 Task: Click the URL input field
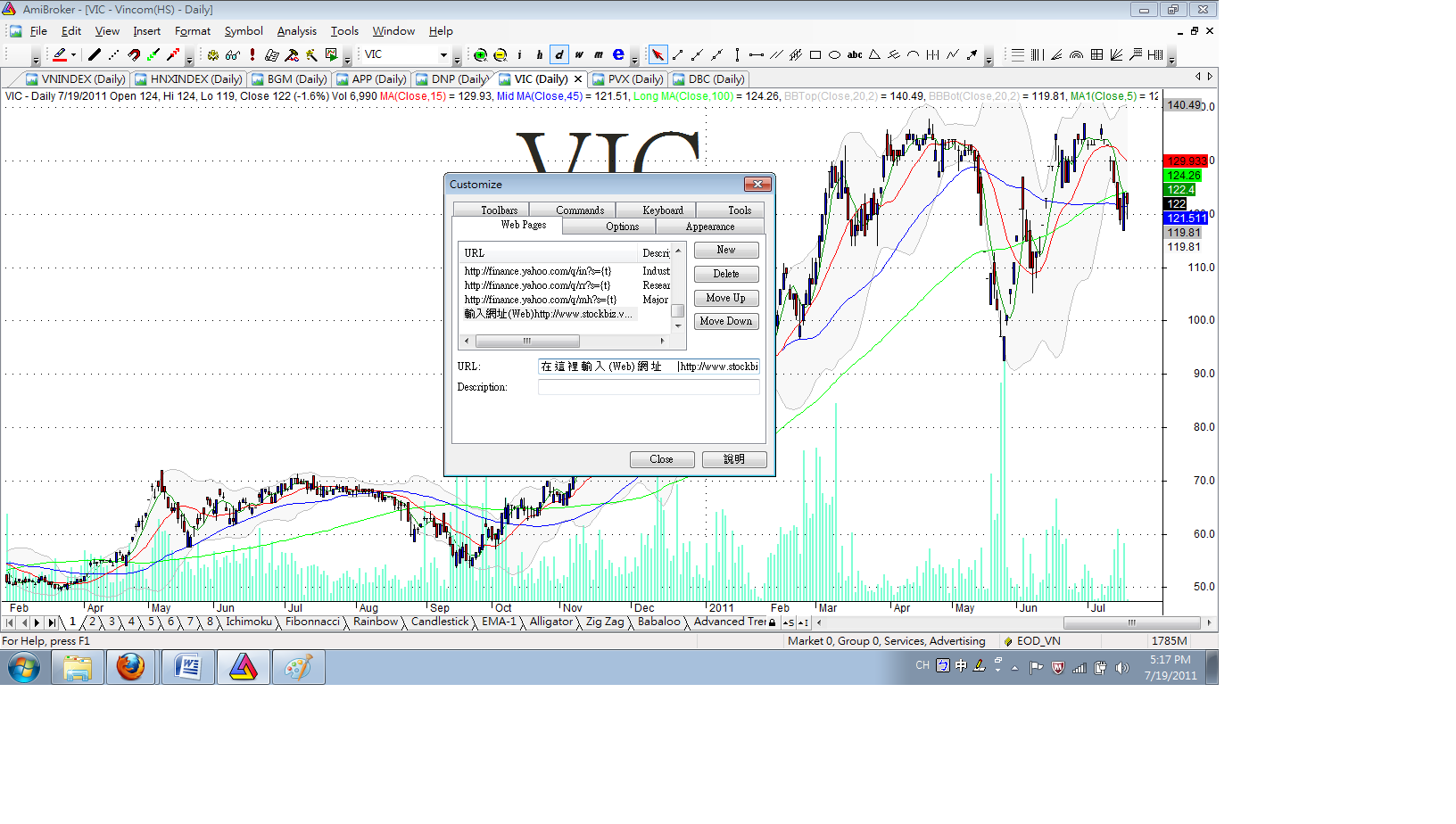tap(649, 367)
